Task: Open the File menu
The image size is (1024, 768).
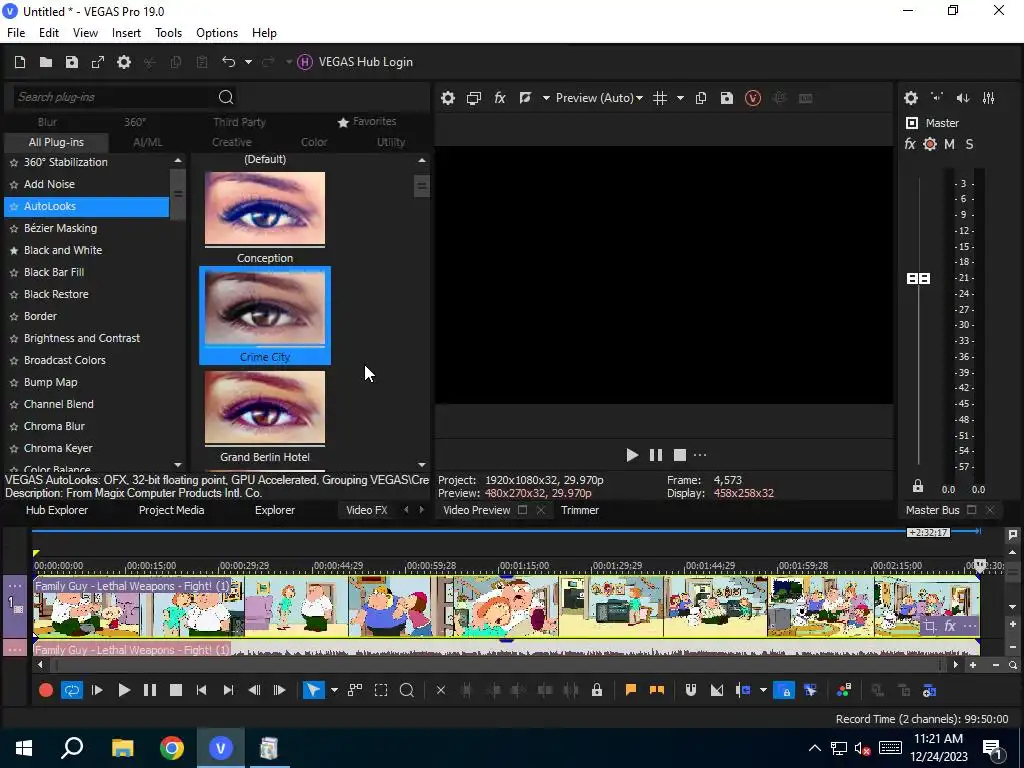Action: (16, 33)
